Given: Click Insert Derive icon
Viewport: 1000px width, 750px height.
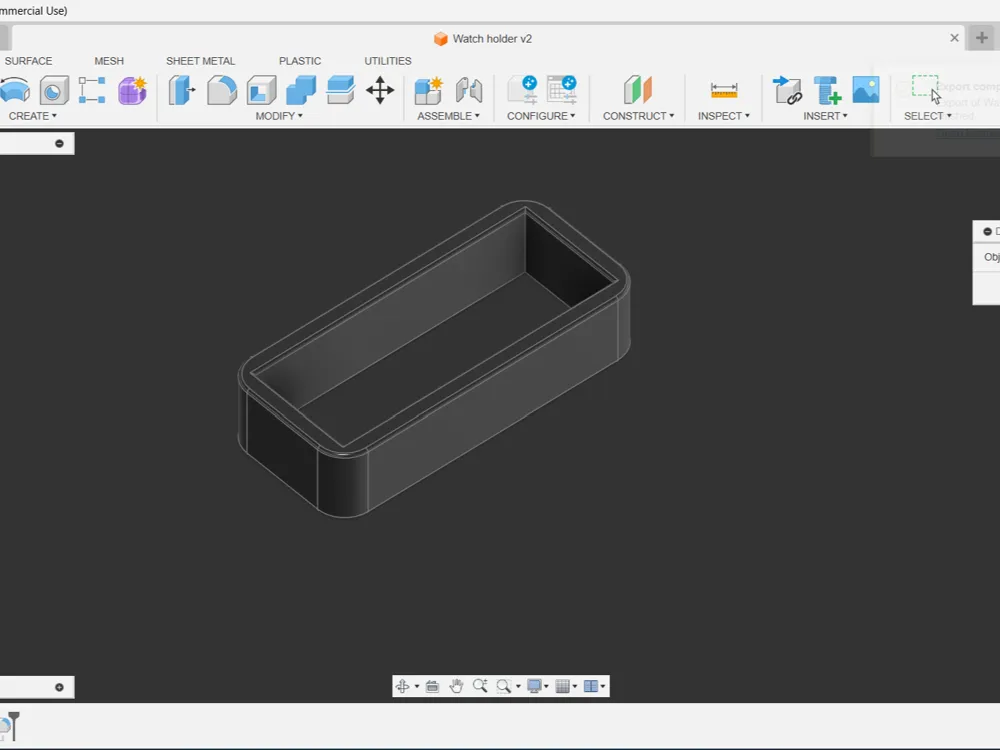Looking at the screenshot, I should tap(788, 90).
